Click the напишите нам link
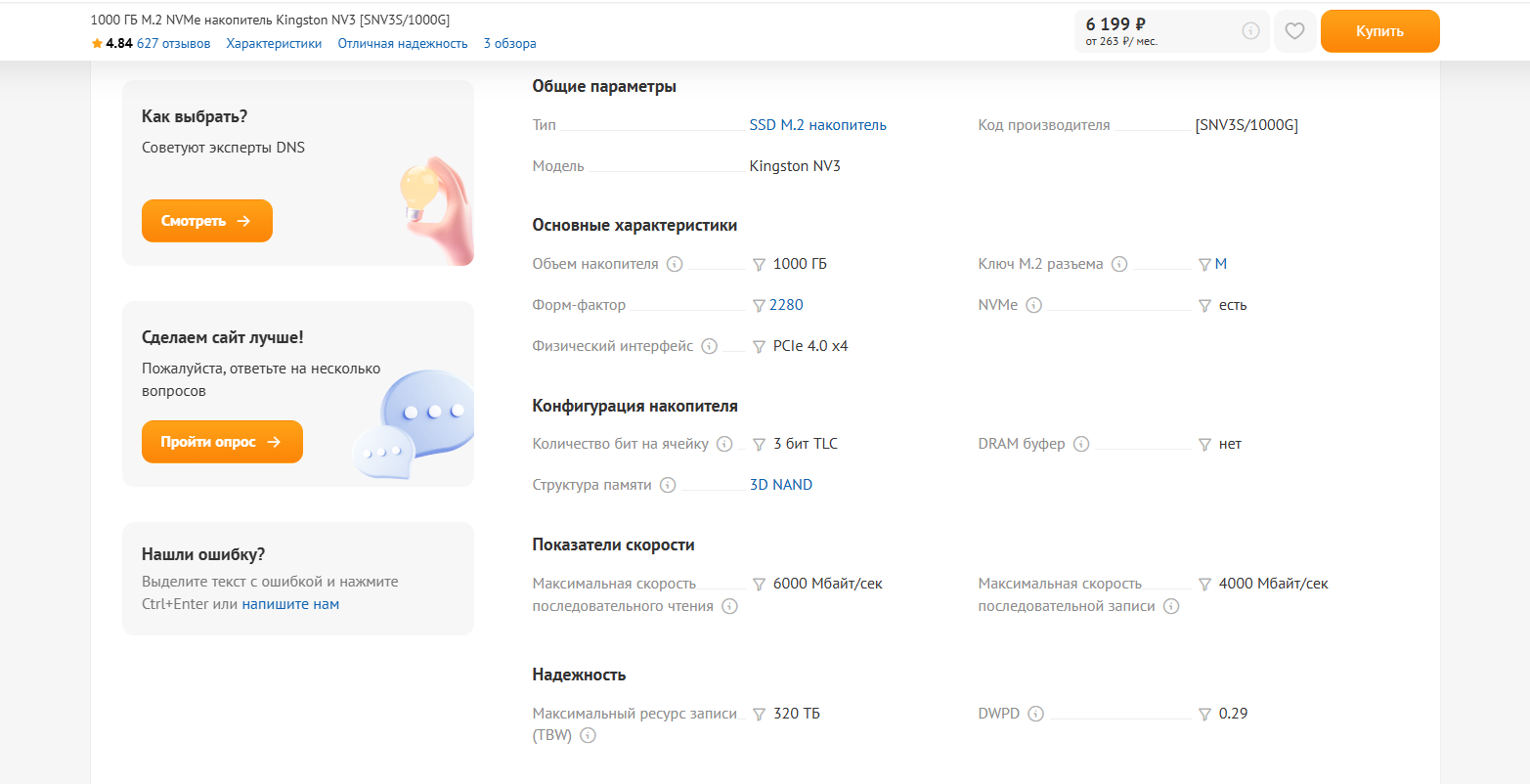Screen dimensions: 1530x784 (290, 604)
